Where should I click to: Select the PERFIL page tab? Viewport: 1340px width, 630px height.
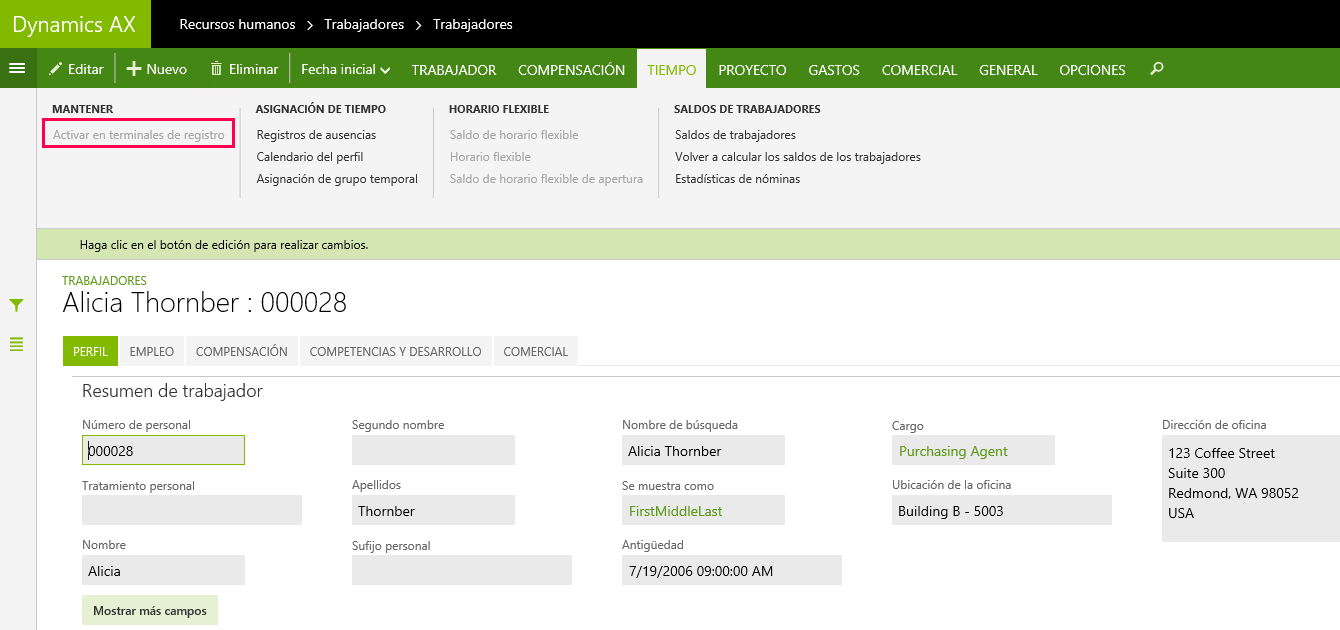click(90, 351)
